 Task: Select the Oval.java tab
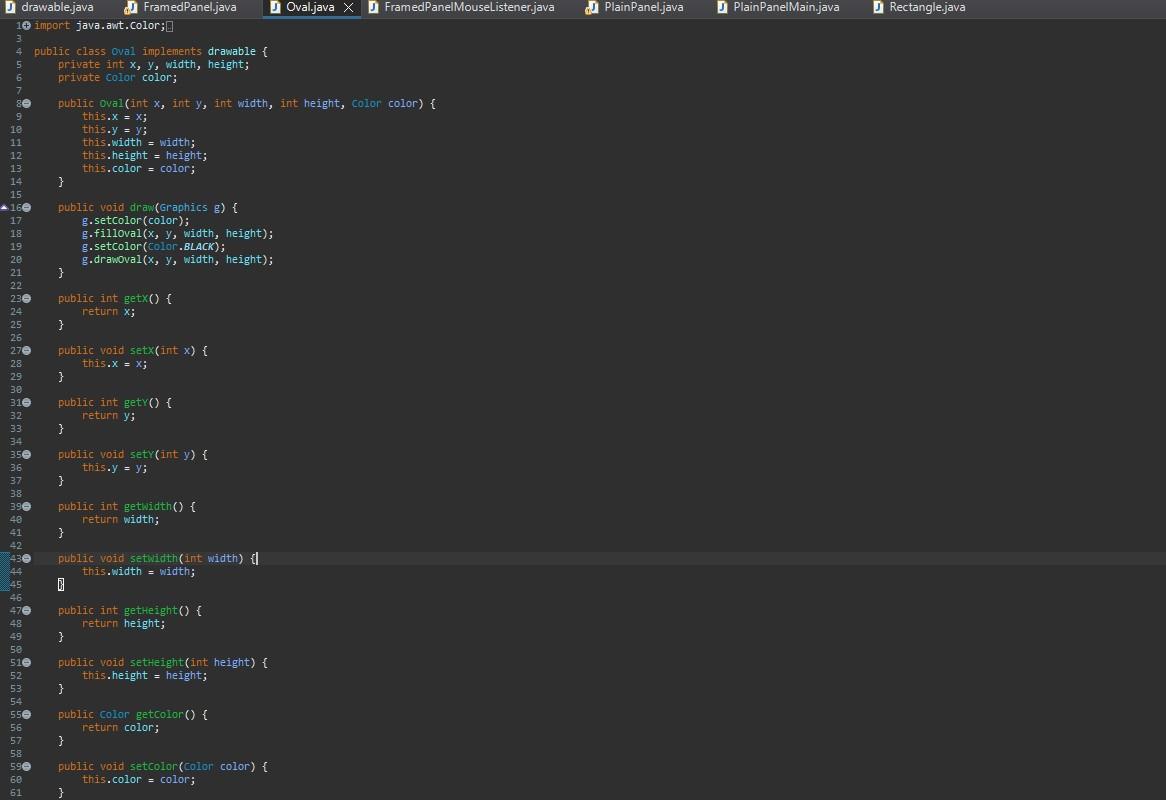click(310, 7)
